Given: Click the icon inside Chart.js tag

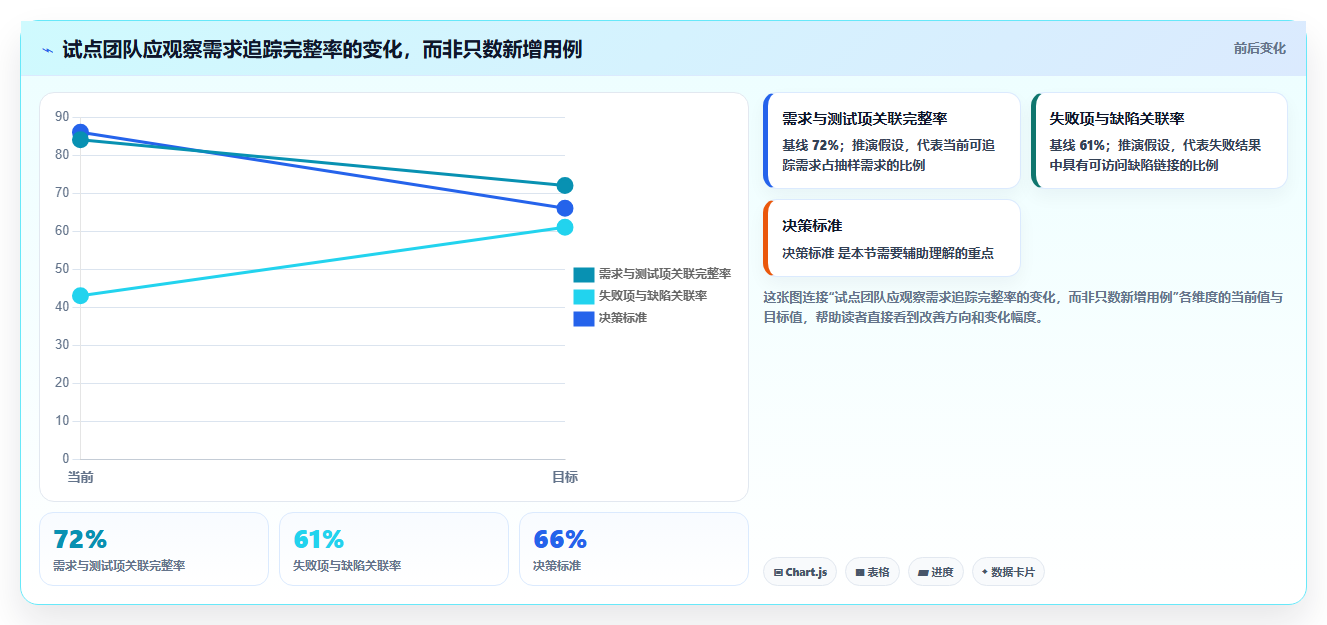Looking at the screenshot, I should point(778,573).
